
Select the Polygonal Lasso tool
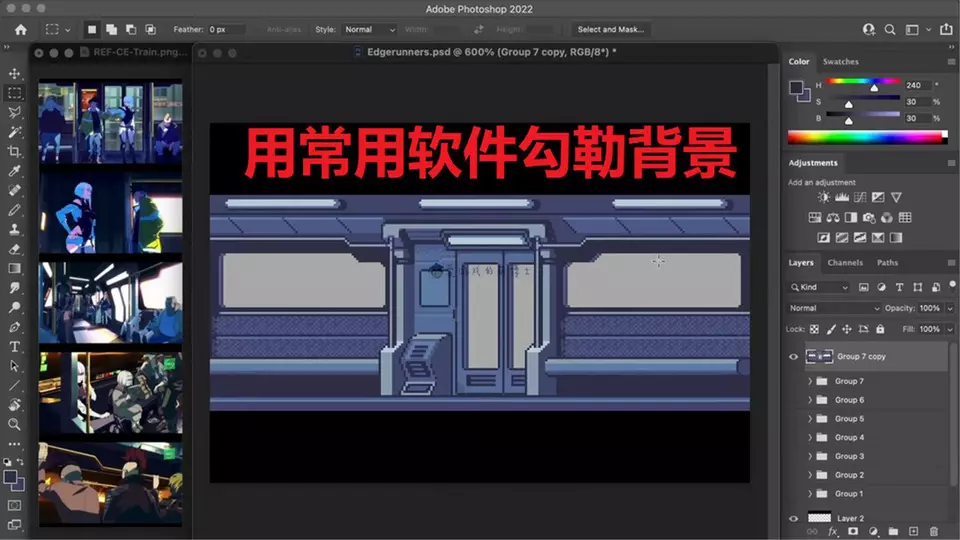click(x=14, y=112)
